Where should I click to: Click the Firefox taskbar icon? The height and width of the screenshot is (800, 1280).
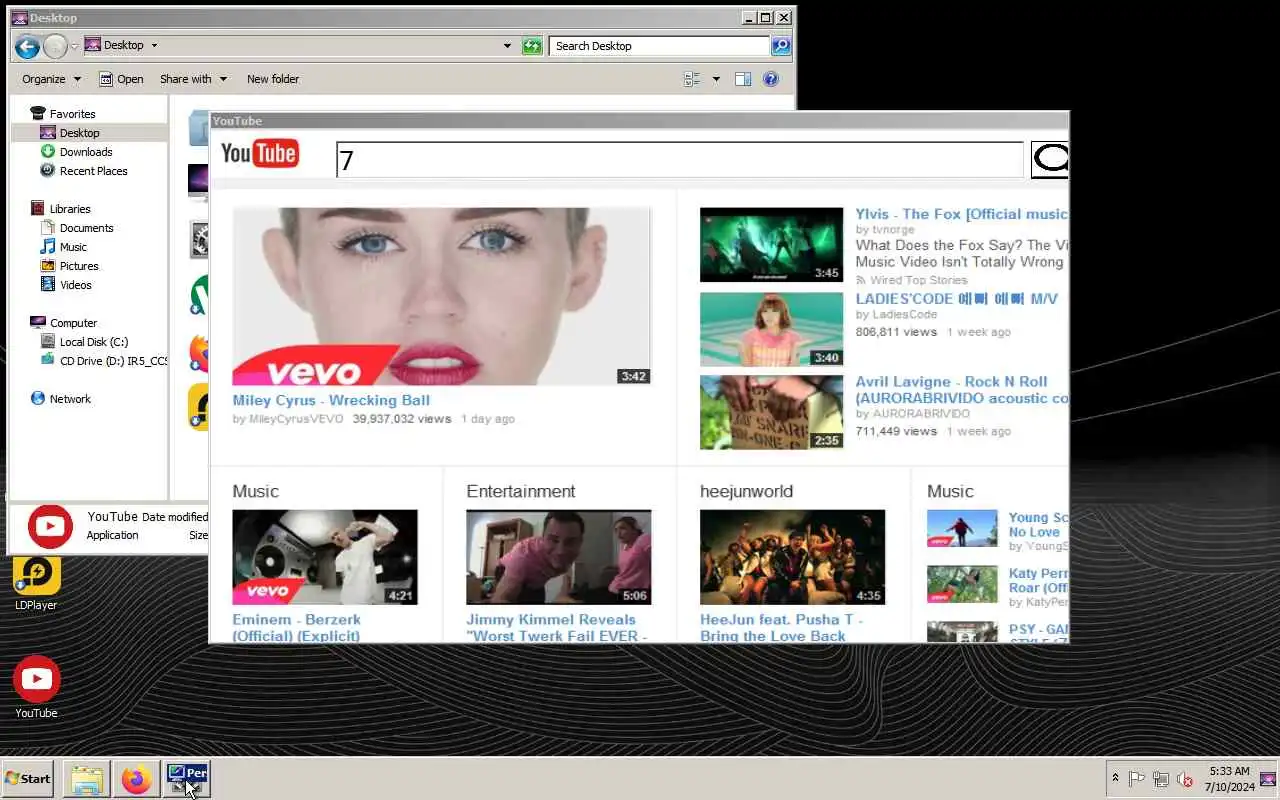click(137, 778)
